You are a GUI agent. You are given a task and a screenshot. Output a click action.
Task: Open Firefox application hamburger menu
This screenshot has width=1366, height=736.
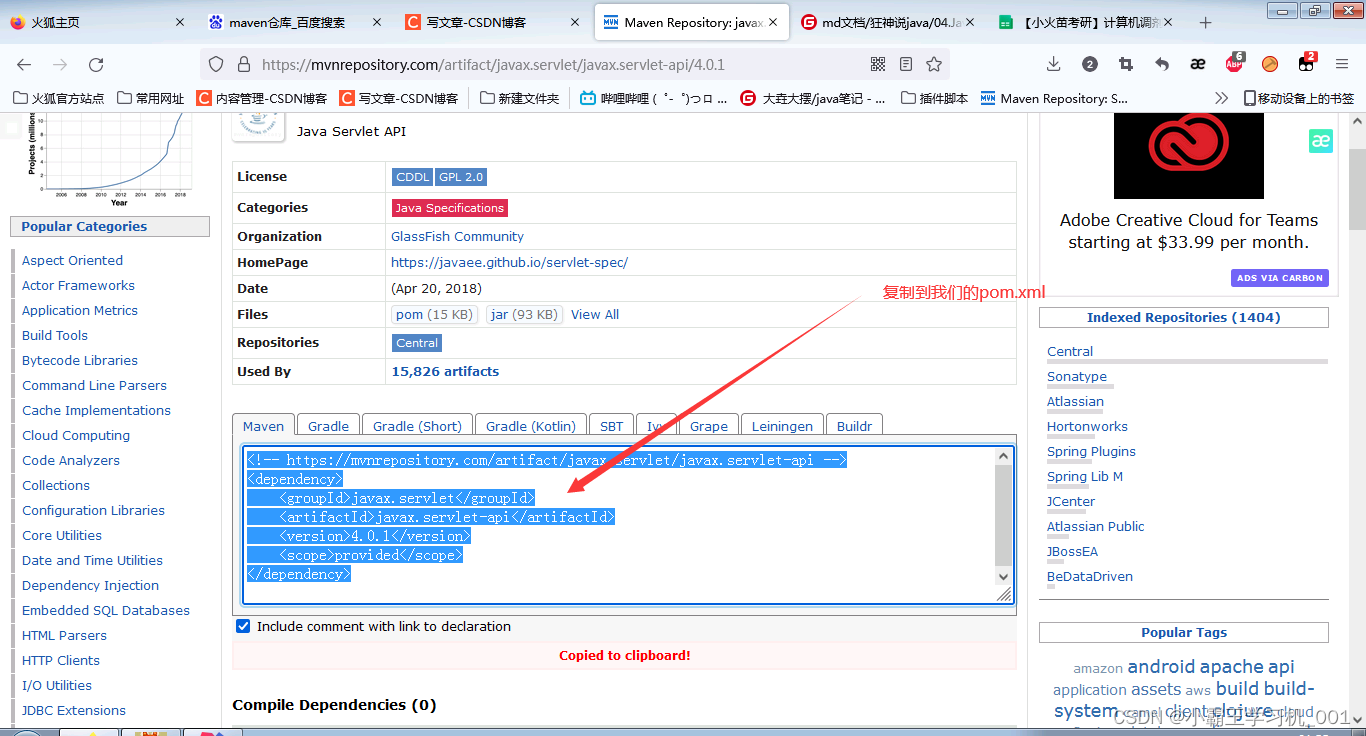[1342, 64]
